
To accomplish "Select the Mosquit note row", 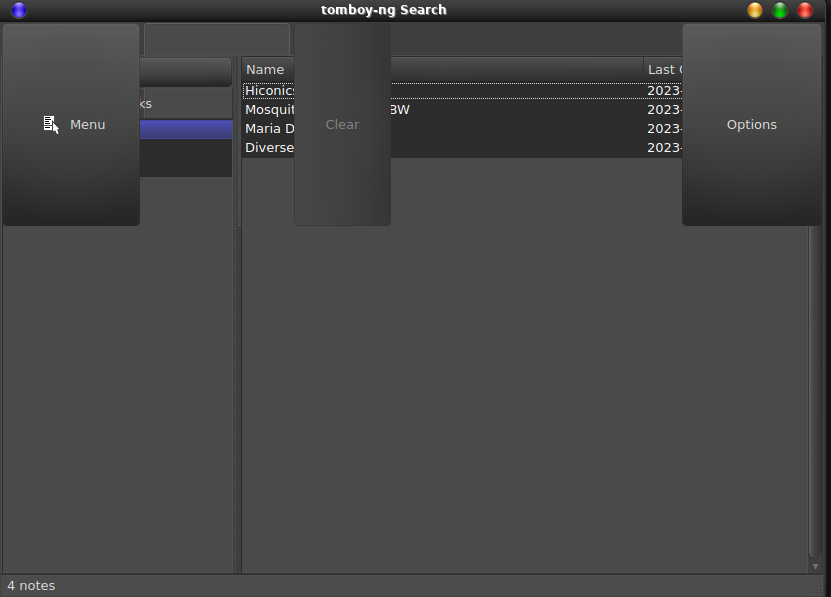I will (462, 110).
